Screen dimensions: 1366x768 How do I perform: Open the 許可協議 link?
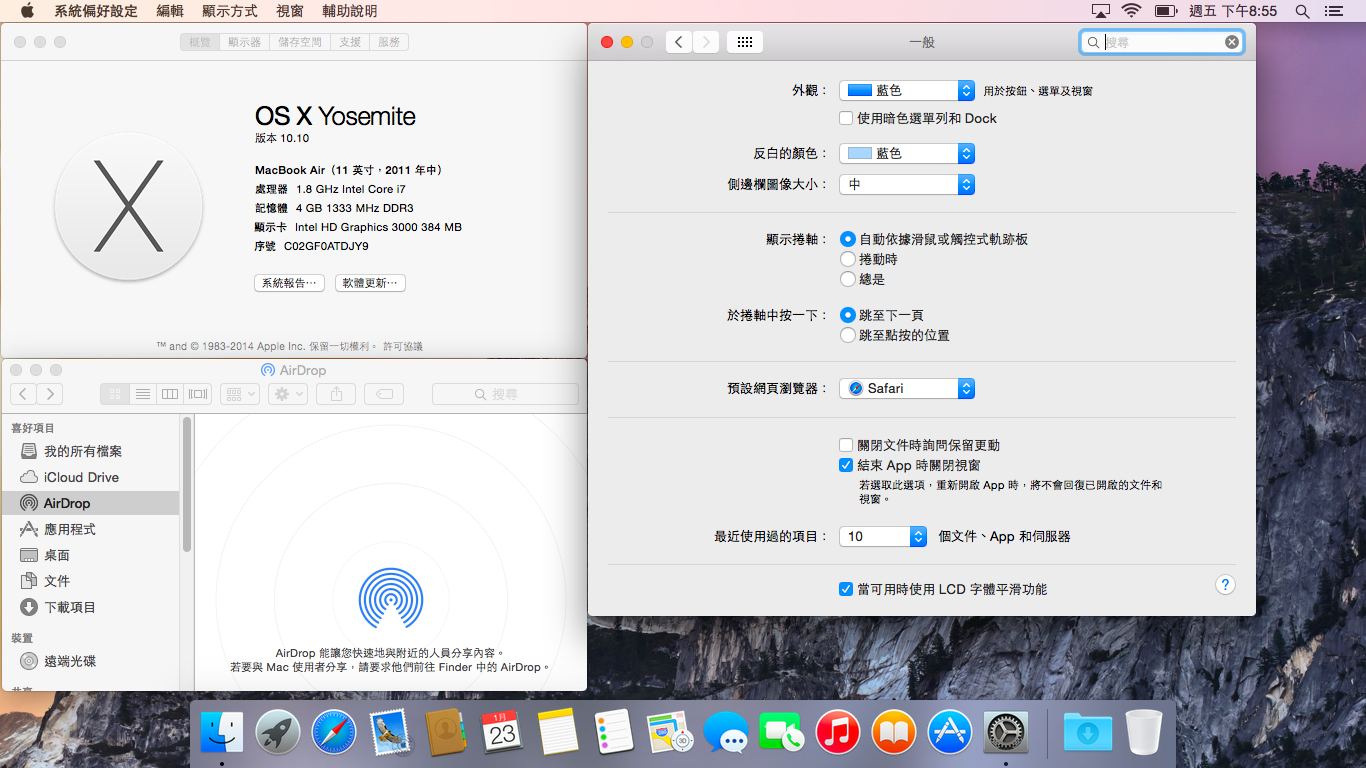[x=403, y=346]
